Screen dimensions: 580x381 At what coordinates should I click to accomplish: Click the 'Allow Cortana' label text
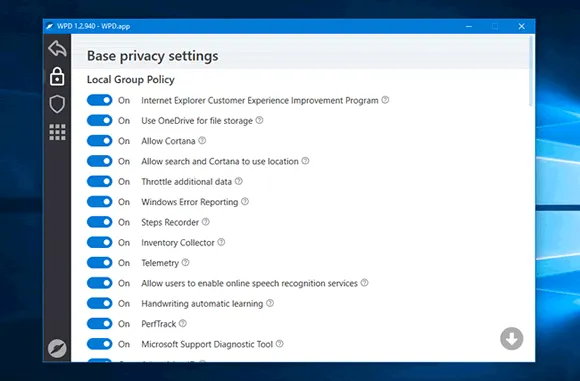[x=168, y=141]
